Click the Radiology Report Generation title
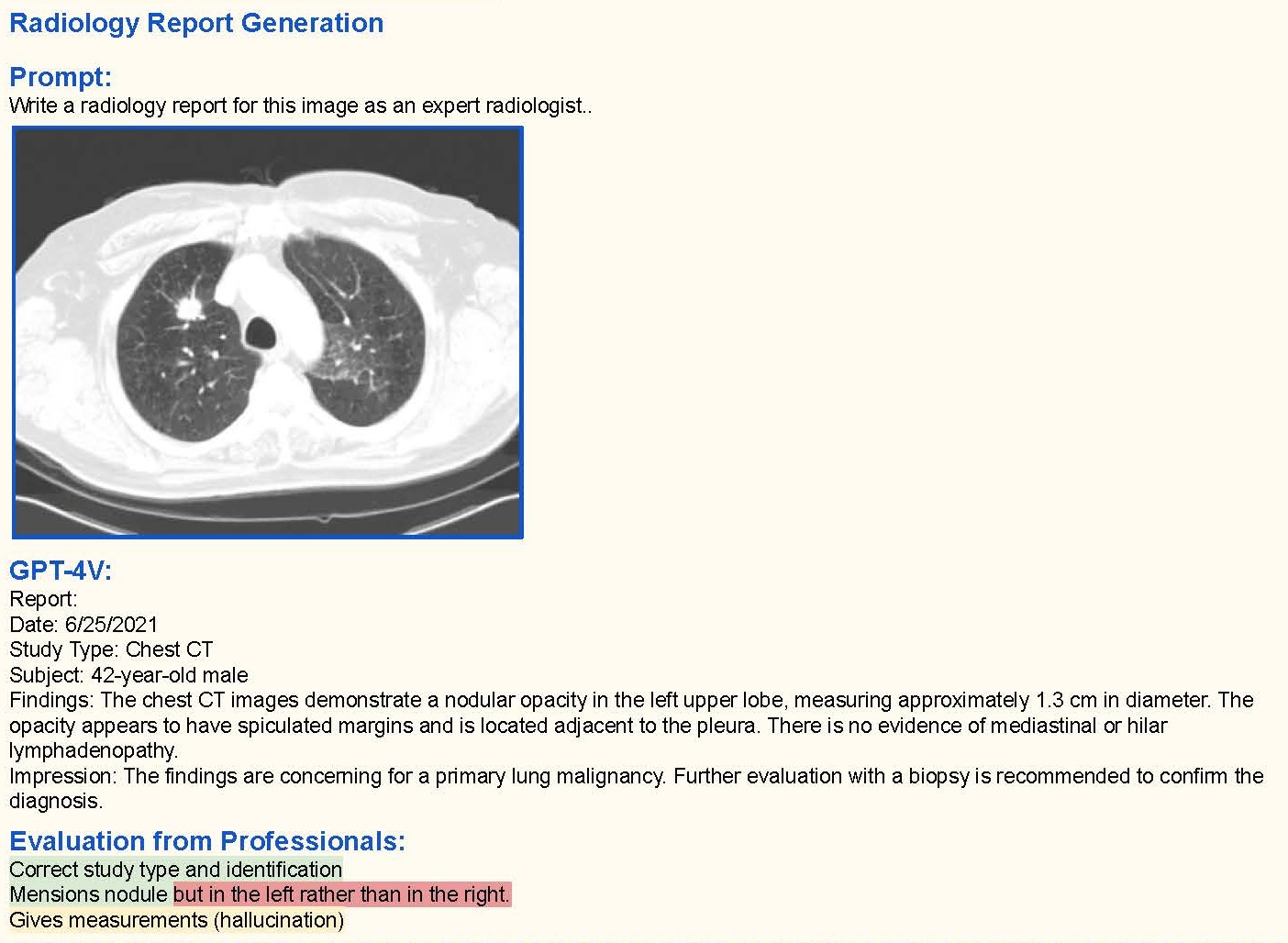The image size is (1288, 943). point(196,23)
